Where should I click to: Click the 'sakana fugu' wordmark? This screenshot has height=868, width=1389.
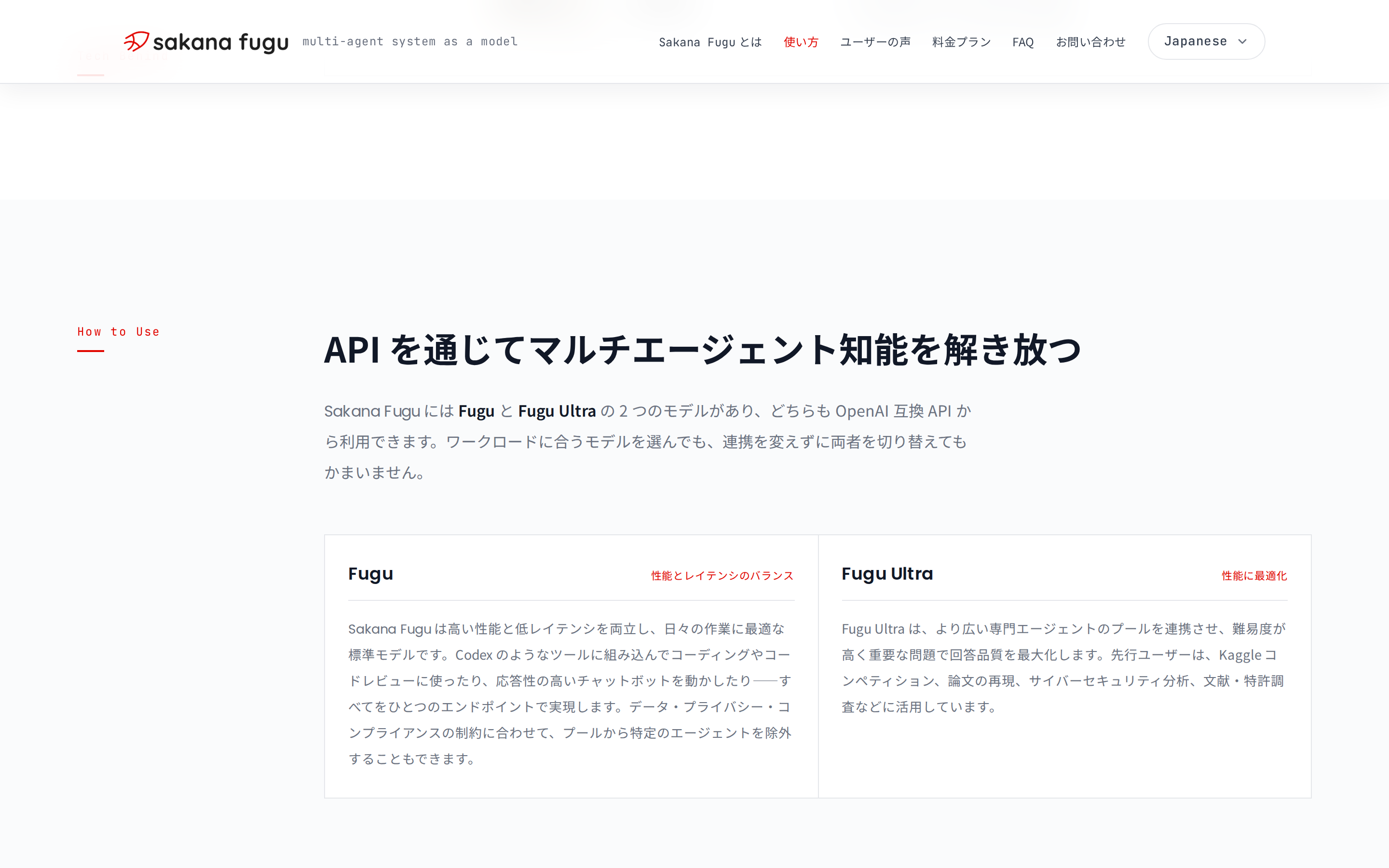click(x=220, y=42)
